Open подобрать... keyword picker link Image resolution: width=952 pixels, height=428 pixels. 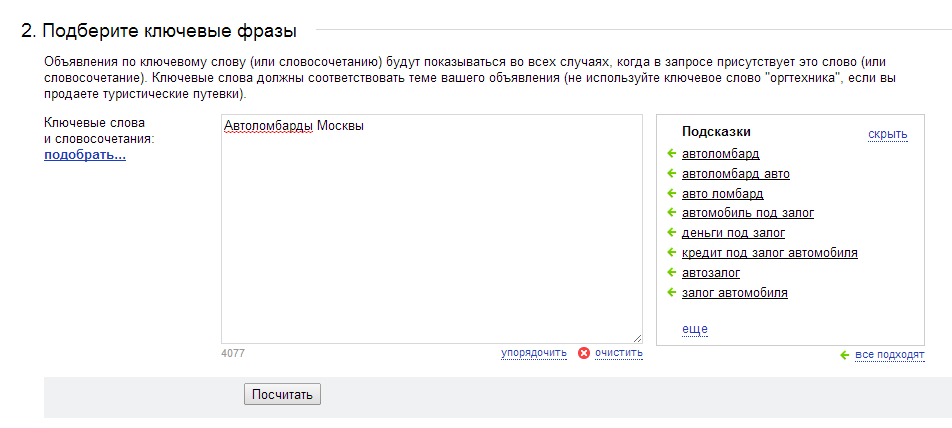tap(85, 155)
